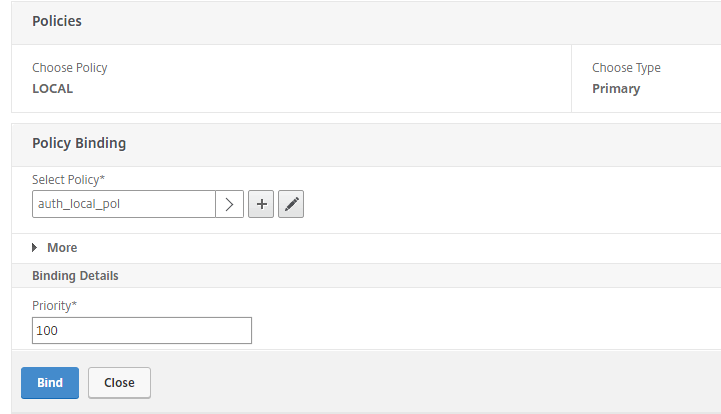Click the Binding Details header
The width and height of the screenshot is (721, 414).
click(x=75, y=275)
